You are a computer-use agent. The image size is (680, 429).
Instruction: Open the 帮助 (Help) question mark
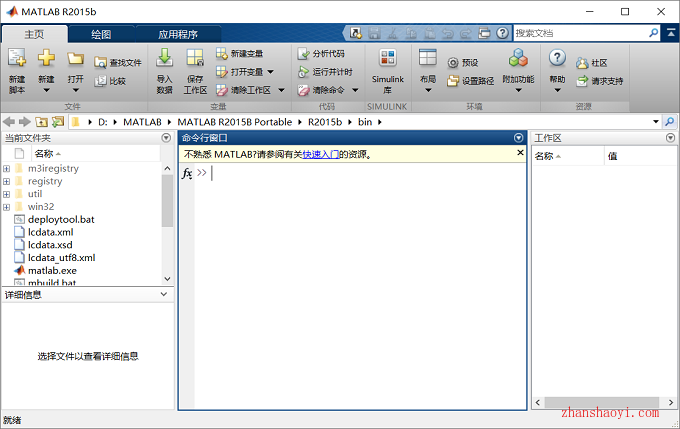557,71
